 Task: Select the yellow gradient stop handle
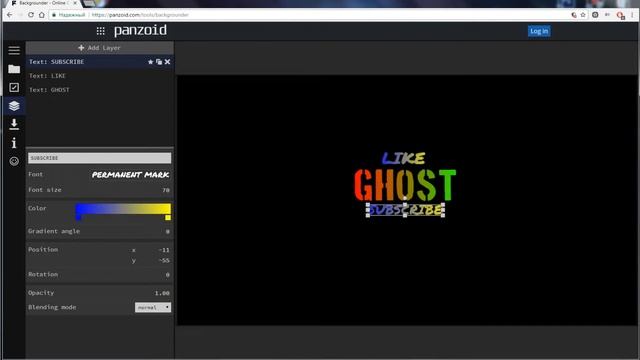point(168,218)
